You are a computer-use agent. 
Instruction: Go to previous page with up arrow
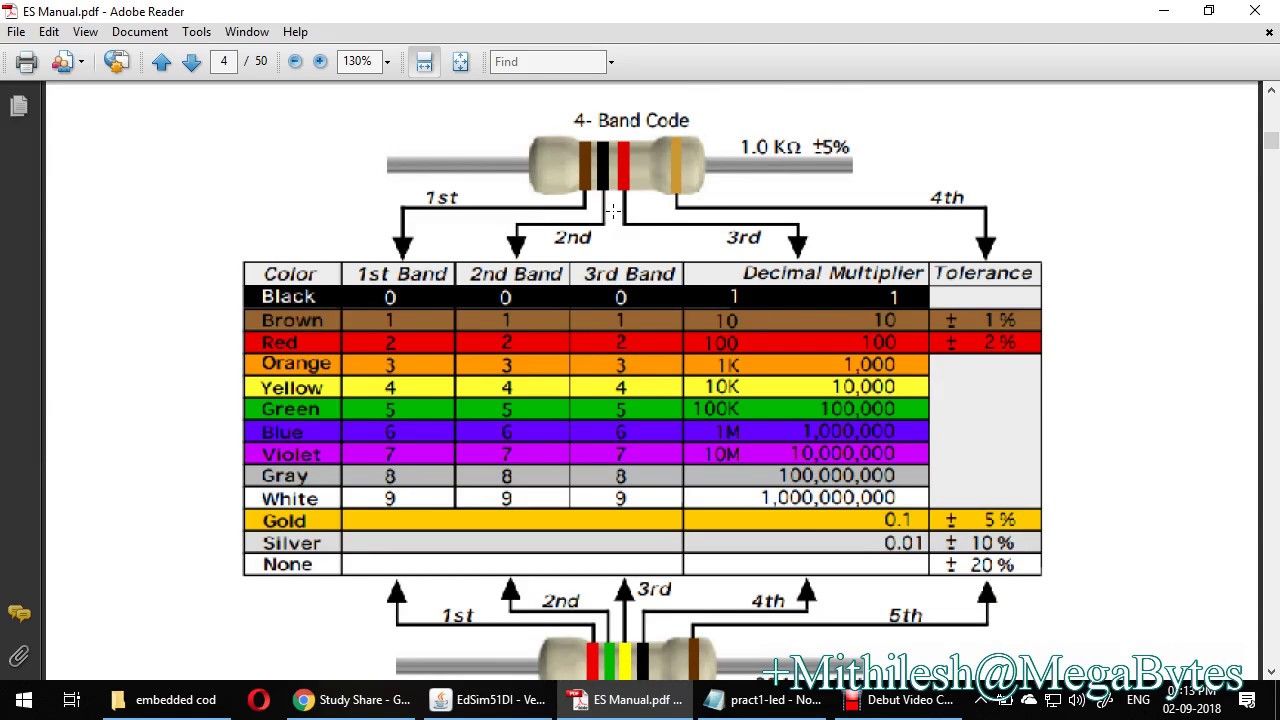tap(161, 62)
